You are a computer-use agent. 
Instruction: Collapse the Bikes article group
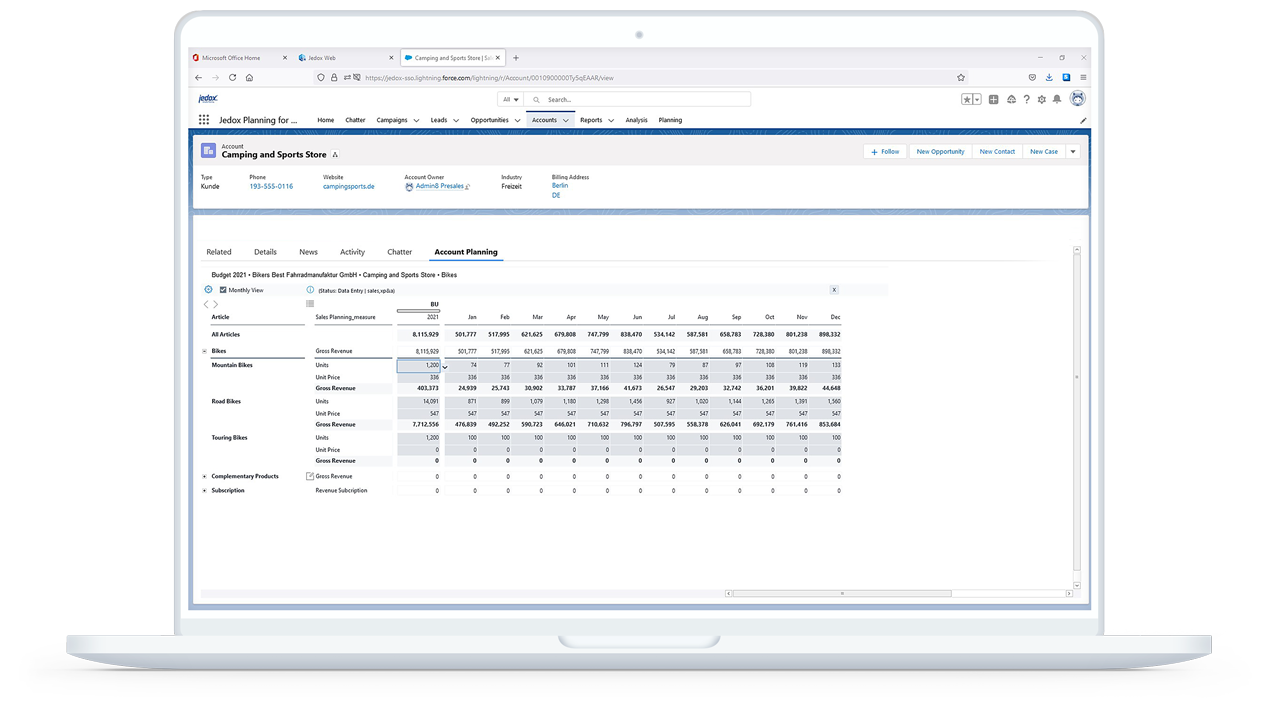pos(205,352)
